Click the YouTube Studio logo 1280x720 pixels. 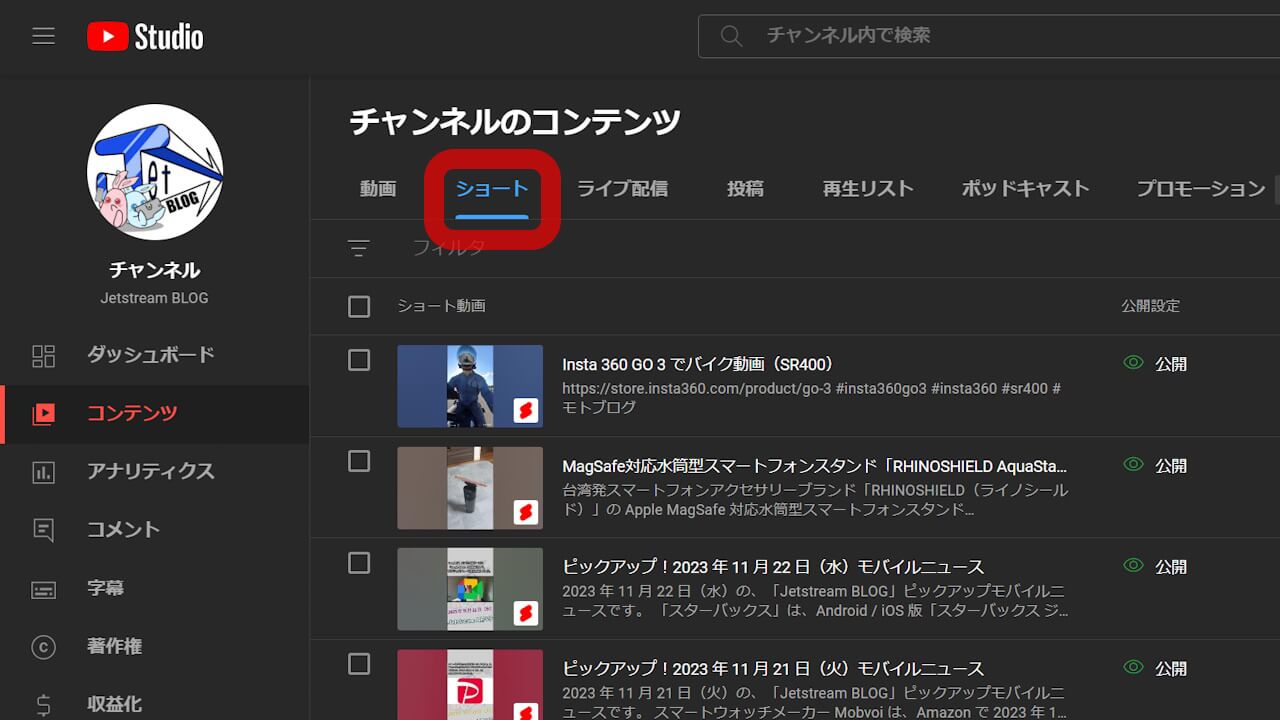click(x=144, y=36)
